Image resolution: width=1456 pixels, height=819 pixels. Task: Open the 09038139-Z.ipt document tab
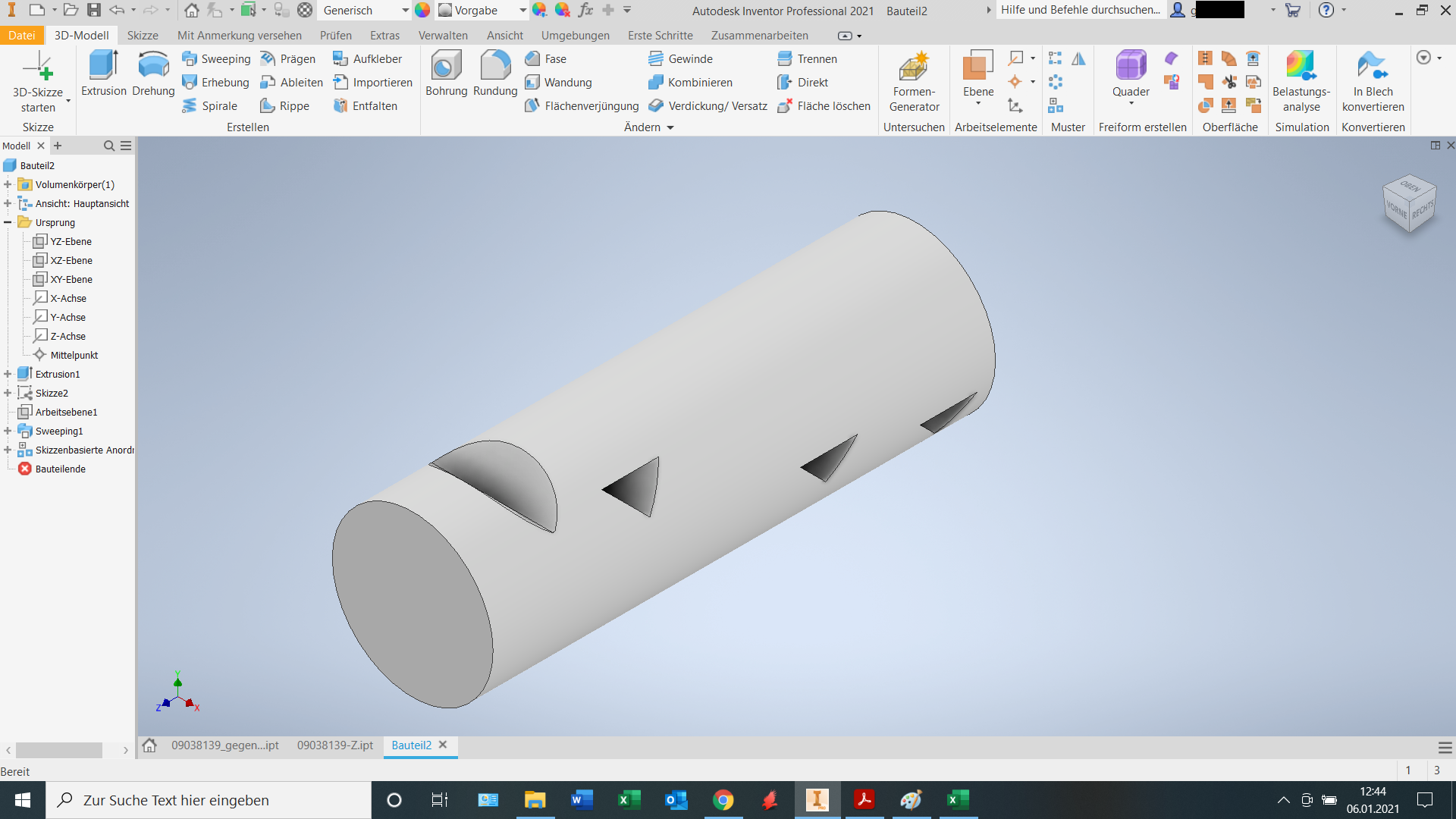[x=334, y=745]
